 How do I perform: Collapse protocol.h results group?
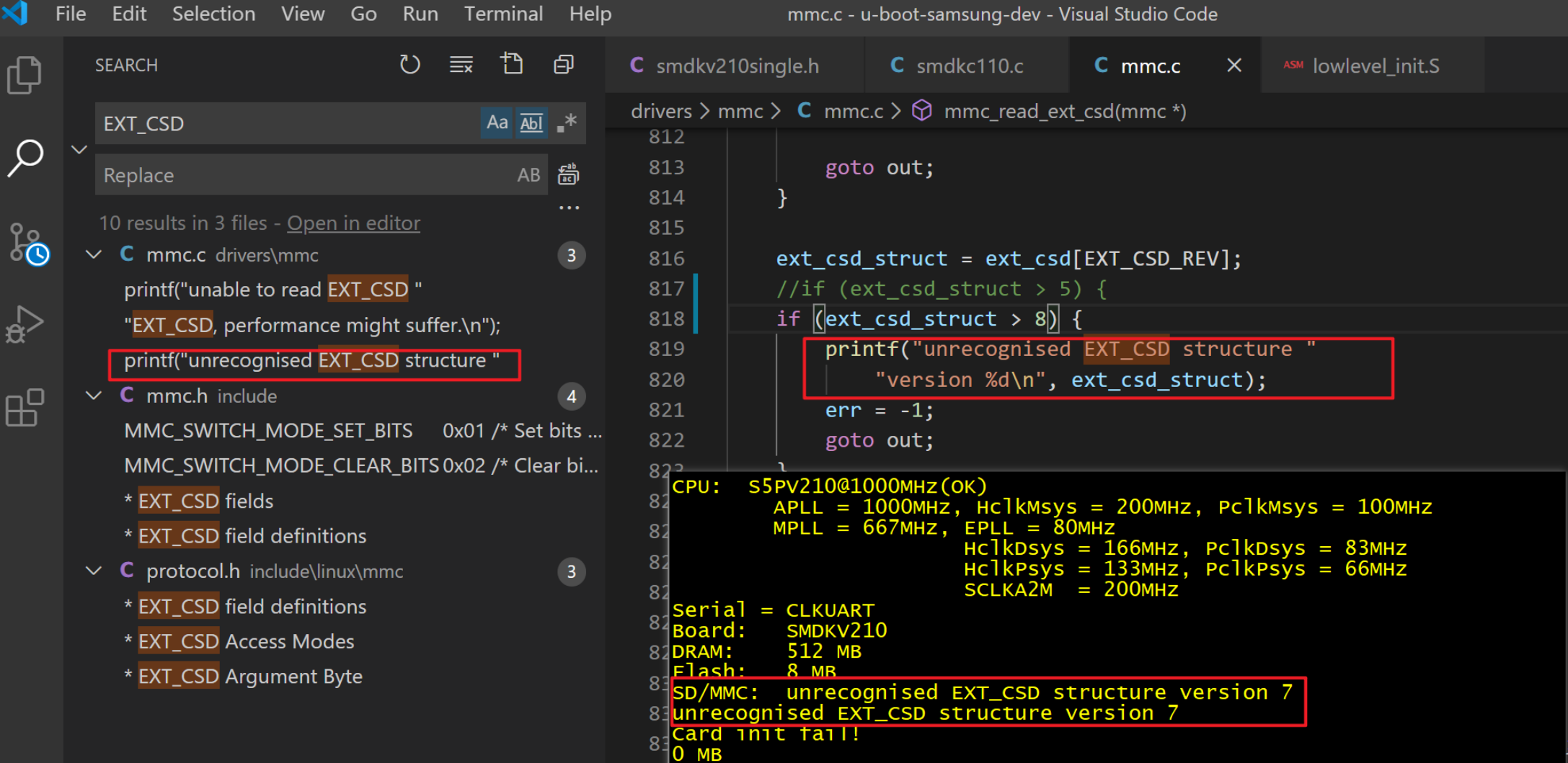tap(94, 571)
